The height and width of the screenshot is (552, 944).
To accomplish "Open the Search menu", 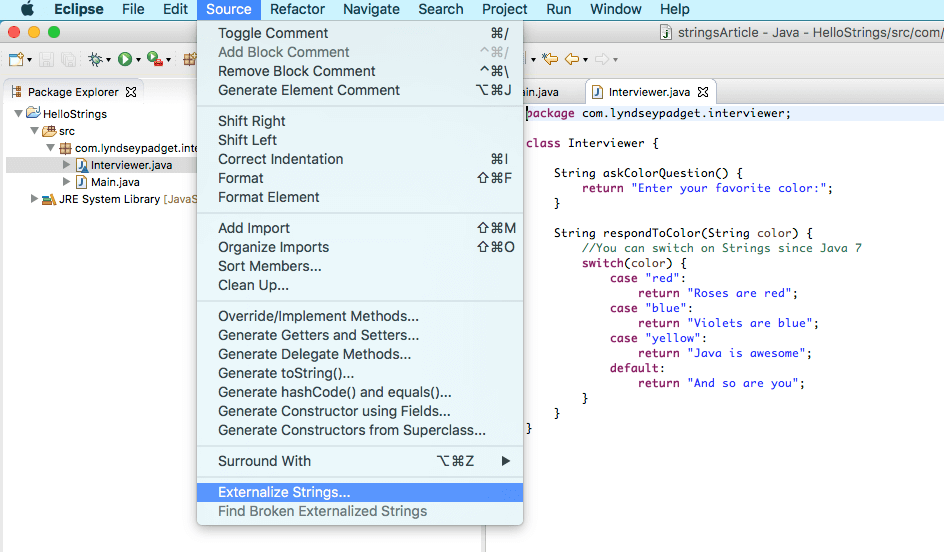I will [x=441, y=9].
